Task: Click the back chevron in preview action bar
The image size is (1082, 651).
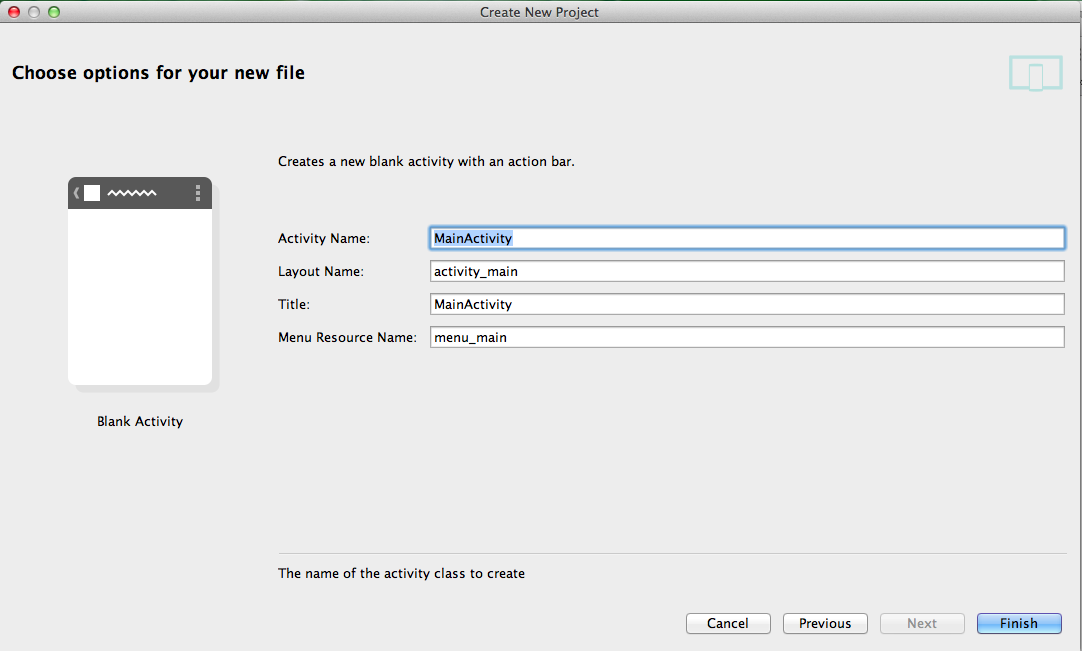Action: (x=76, y=193)
